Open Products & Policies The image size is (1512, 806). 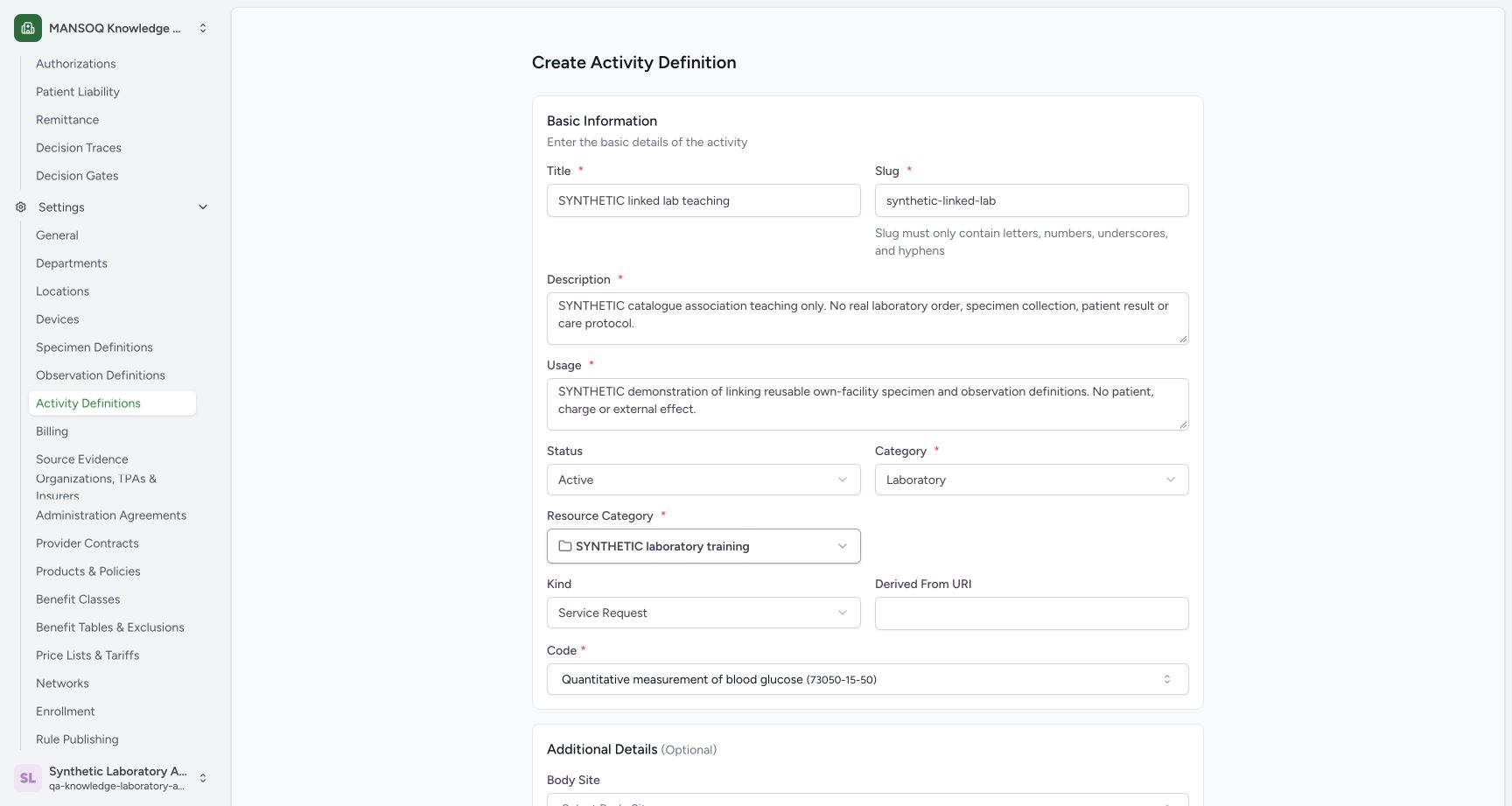pyautogui.click(x=112, y=571)
